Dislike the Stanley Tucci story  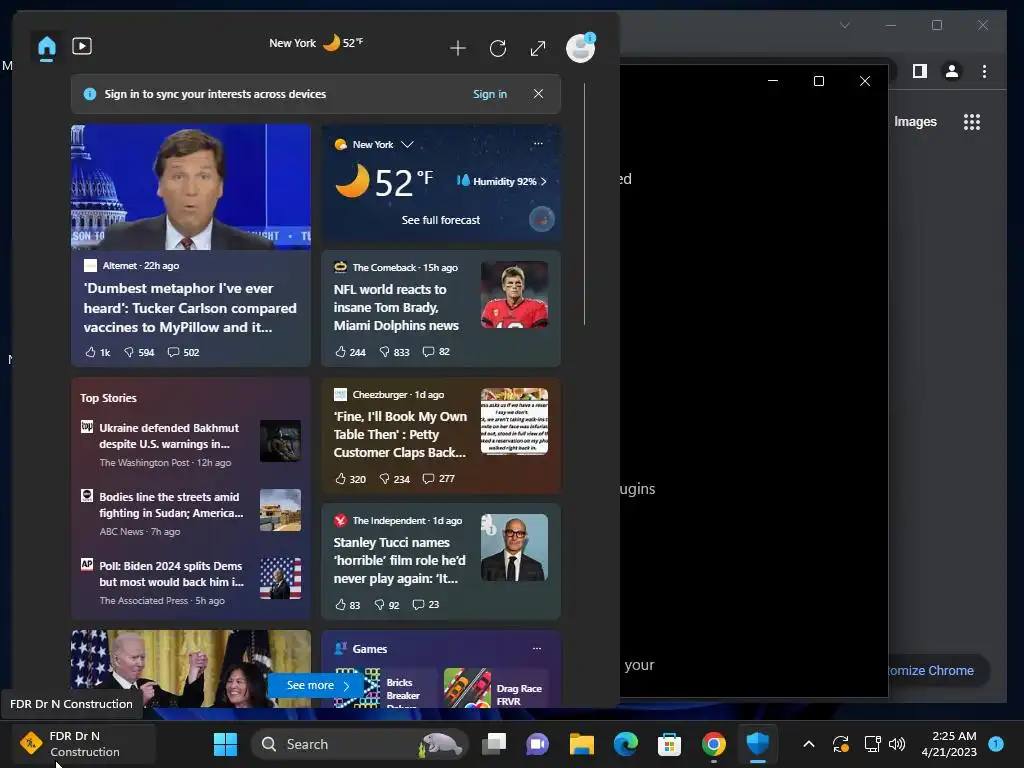pyautogui.click(x=387, y=605)
